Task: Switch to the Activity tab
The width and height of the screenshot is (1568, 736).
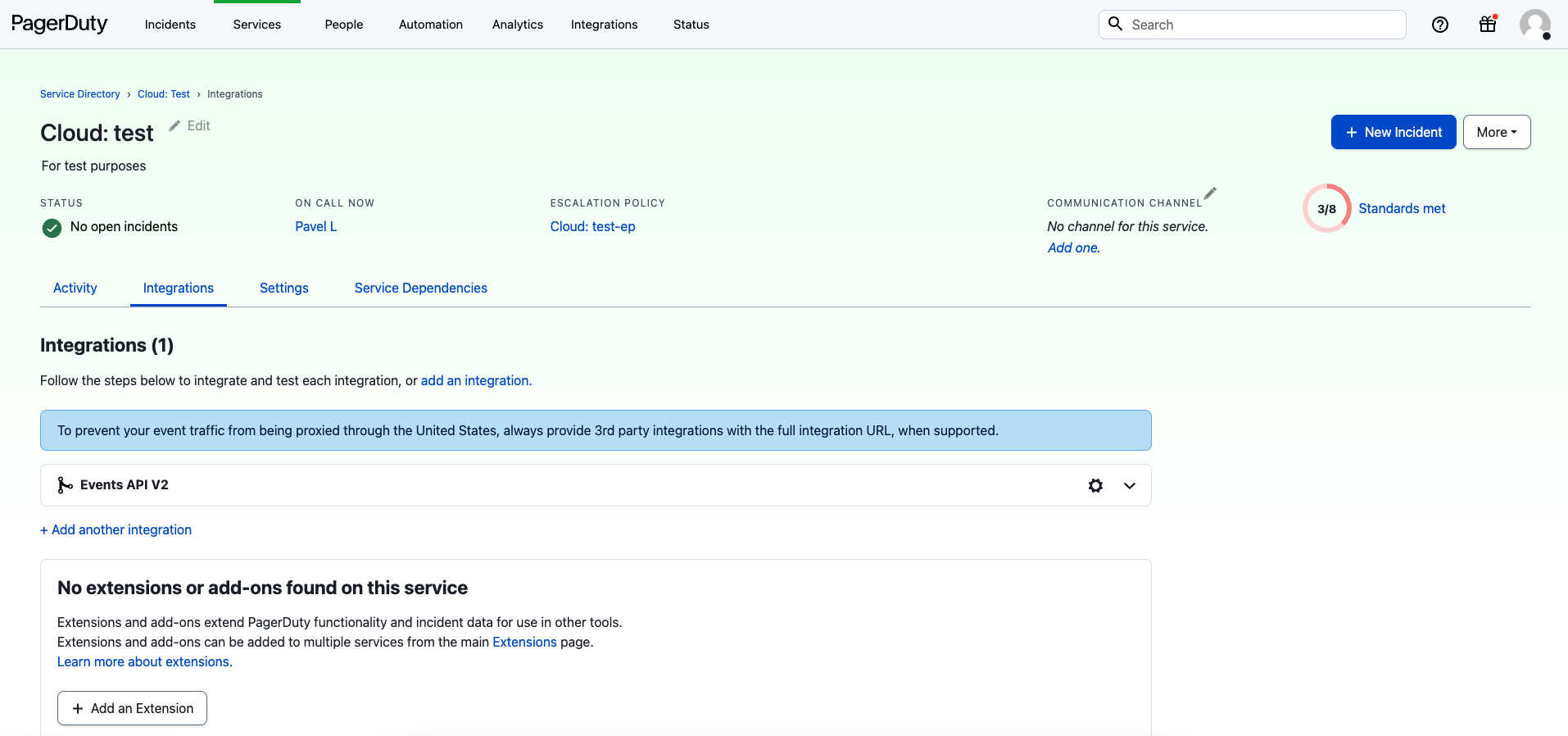Action: pyautogui.click(x=75, y=288)
